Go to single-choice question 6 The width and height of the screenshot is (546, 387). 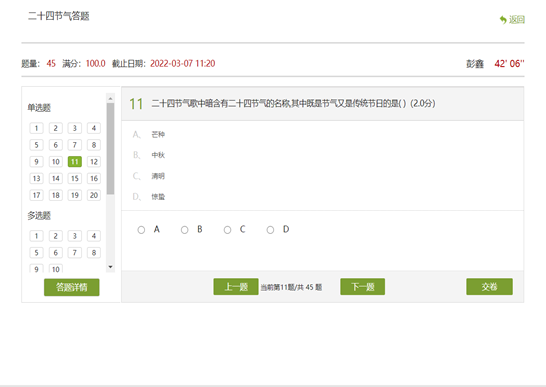(x=55, y=145)
